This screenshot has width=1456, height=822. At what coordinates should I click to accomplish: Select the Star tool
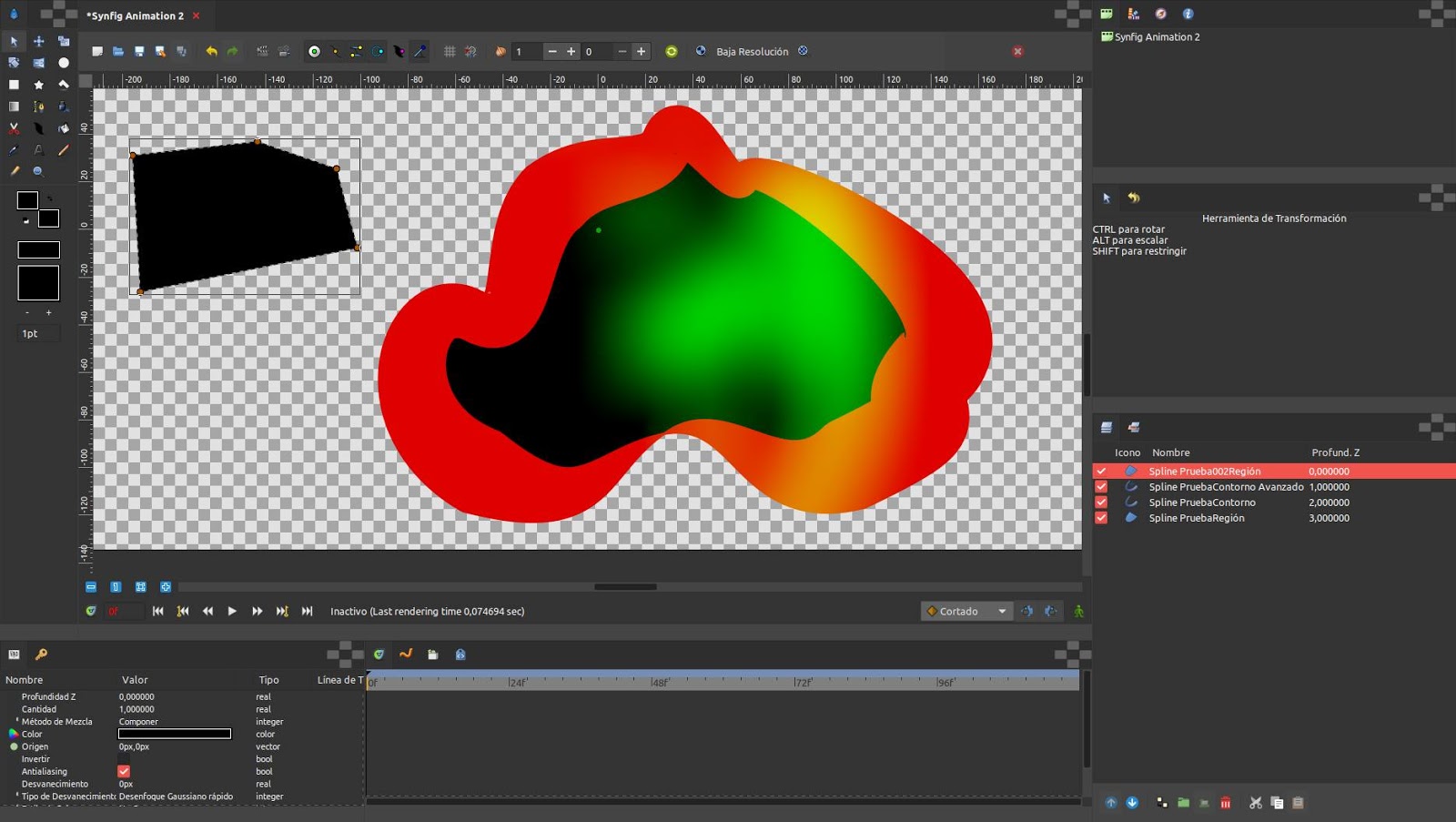(x=38, y=84)
